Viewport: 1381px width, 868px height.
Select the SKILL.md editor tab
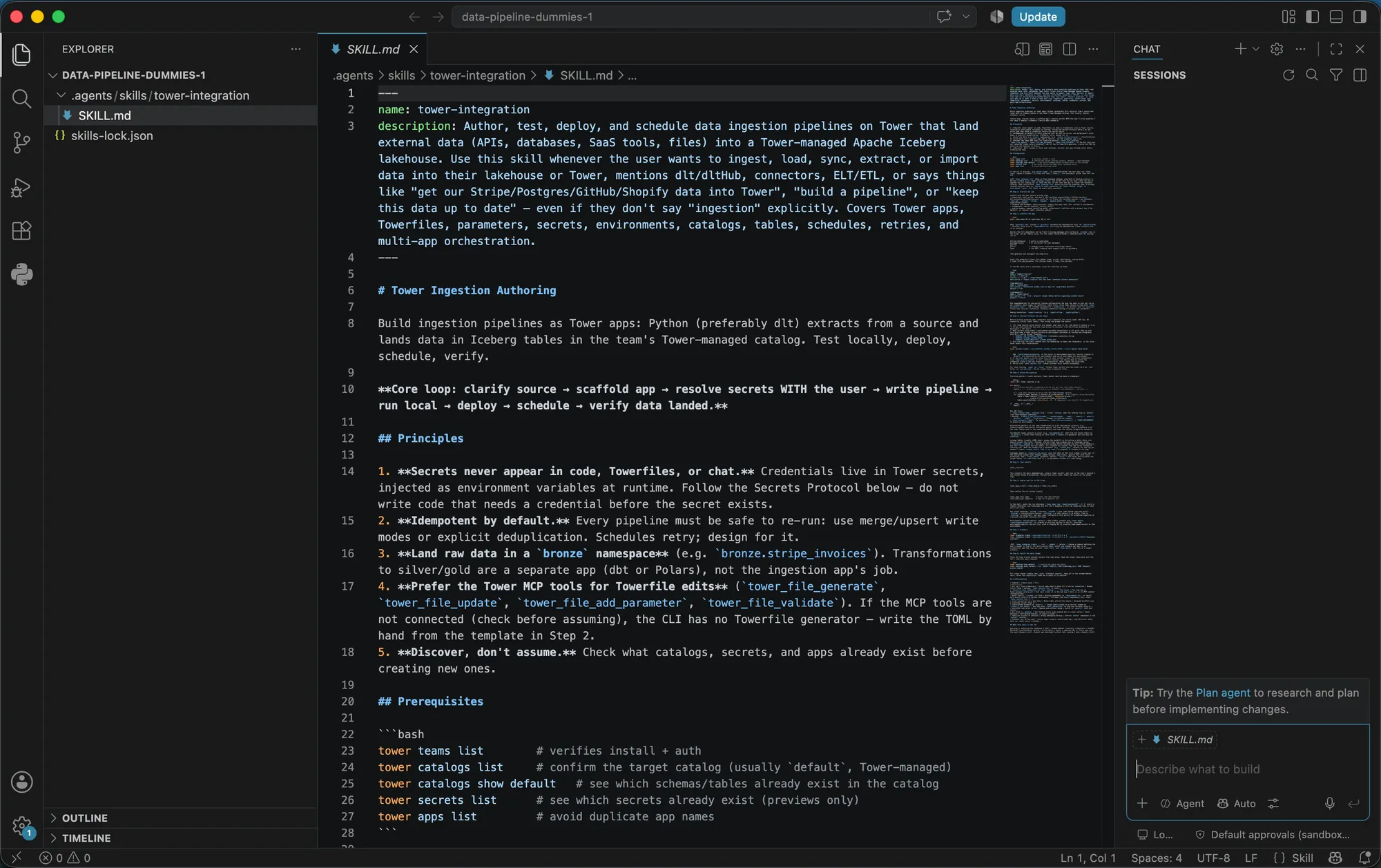tap(373, 49)
